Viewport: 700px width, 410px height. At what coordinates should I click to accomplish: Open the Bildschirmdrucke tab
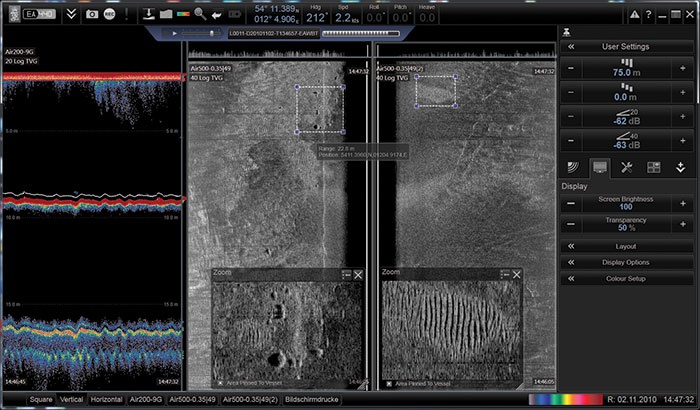pos(312,399)
